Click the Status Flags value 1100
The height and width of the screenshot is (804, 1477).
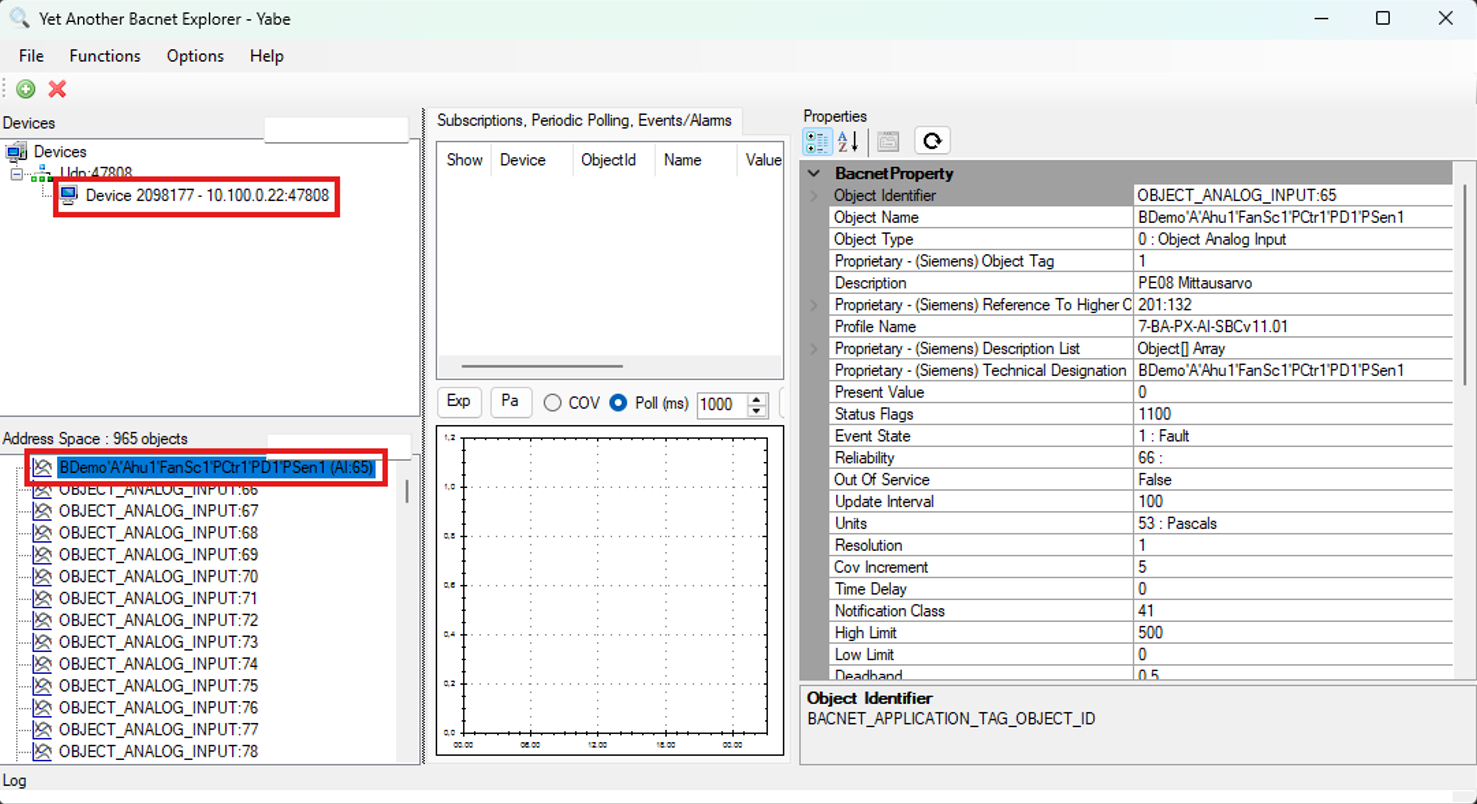coord(1154,414)
